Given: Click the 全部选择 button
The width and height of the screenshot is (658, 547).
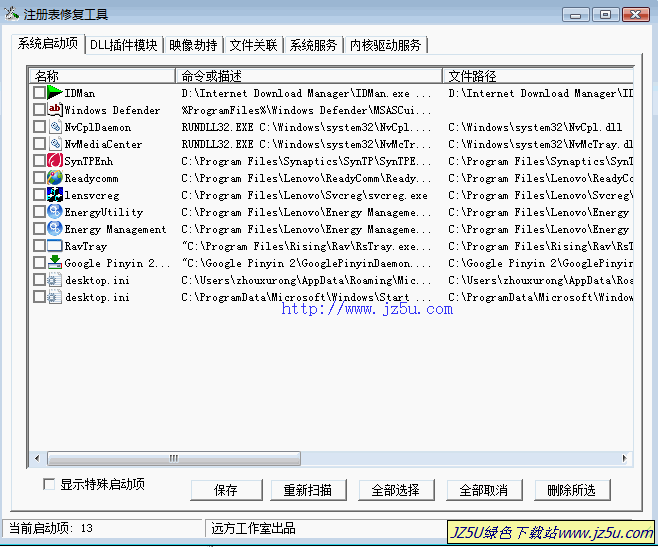Looking at the screenshot, I should tap(396, 490).
